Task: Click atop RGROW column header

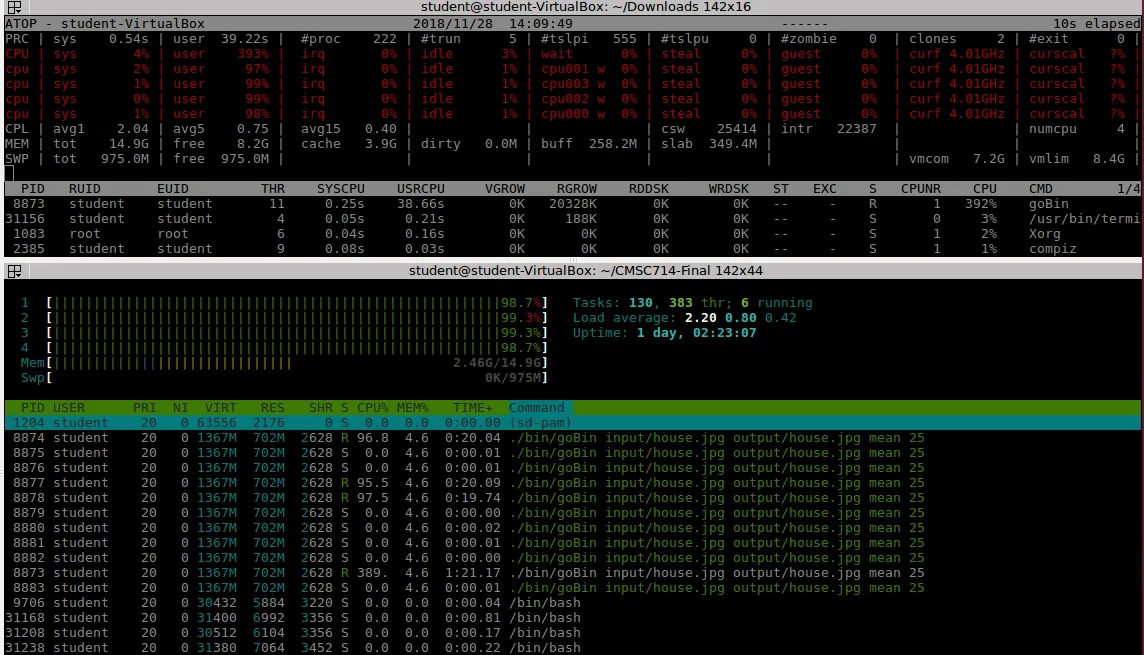Action: (x=576, y=189)
